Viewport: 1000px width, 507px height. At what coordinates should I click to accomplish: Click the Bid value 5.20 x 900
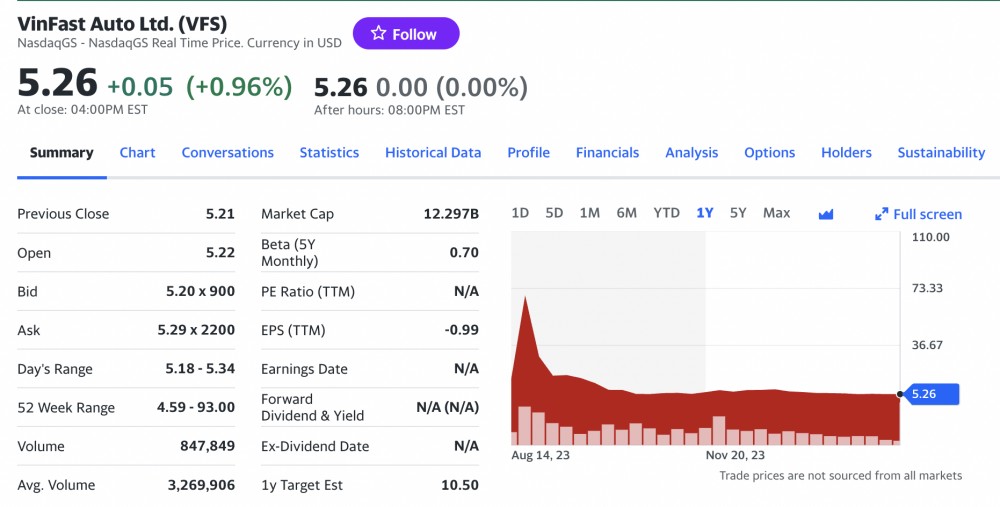200,291
